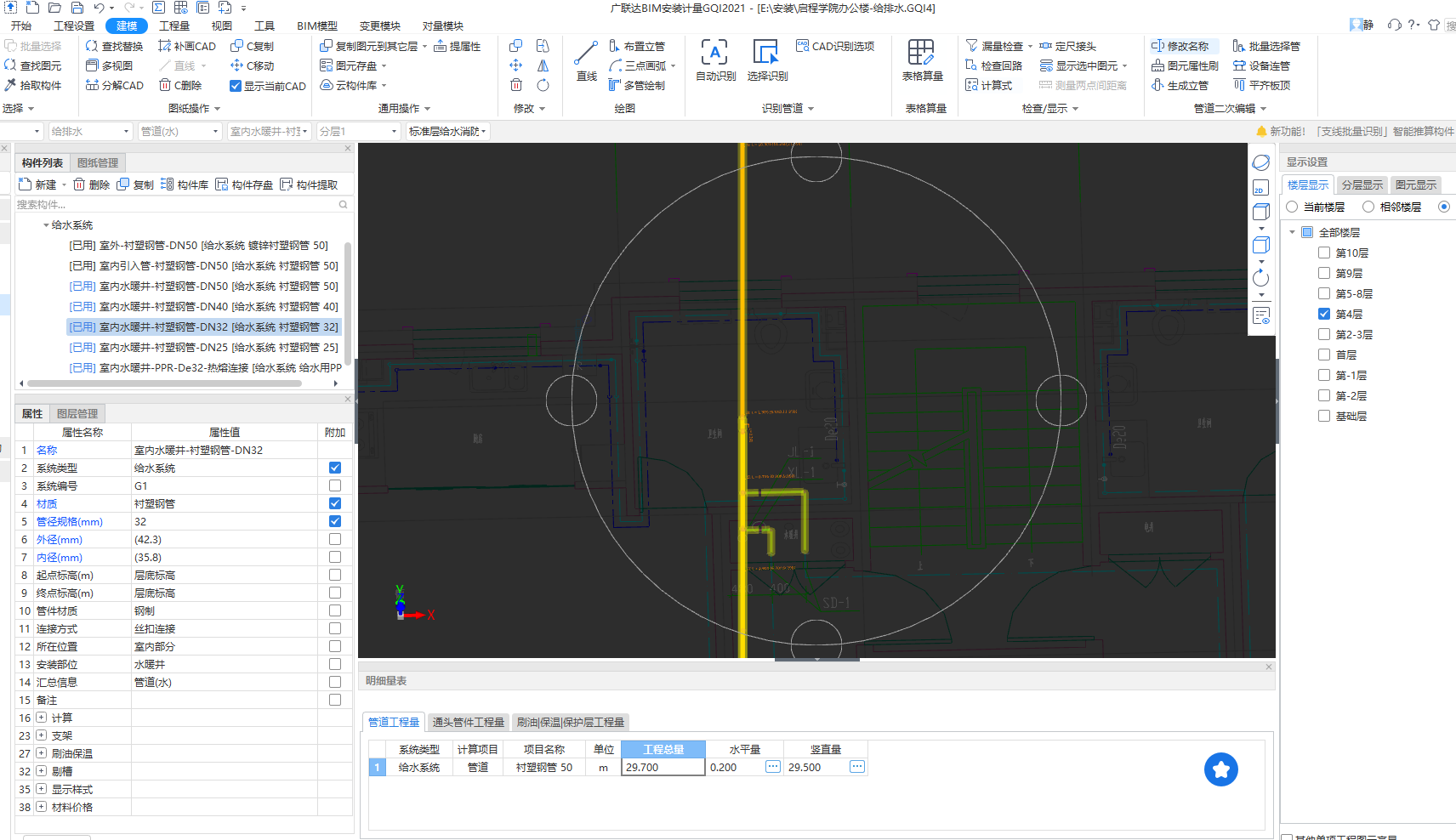Select 室内水暖井-衬塑钢管-DN25 list item
1456x840 pixels.
[x=203, y=347]
